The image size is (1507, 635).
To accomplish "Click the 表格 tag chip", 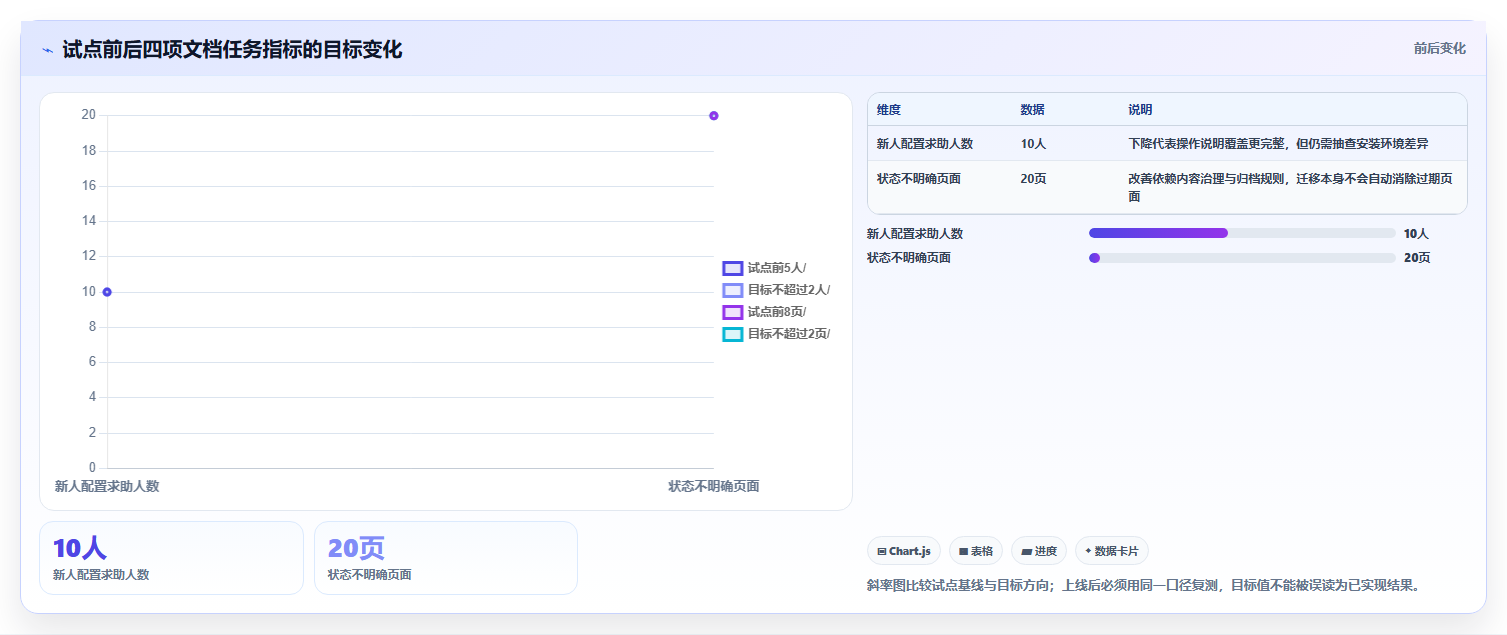I will point(975,551).
